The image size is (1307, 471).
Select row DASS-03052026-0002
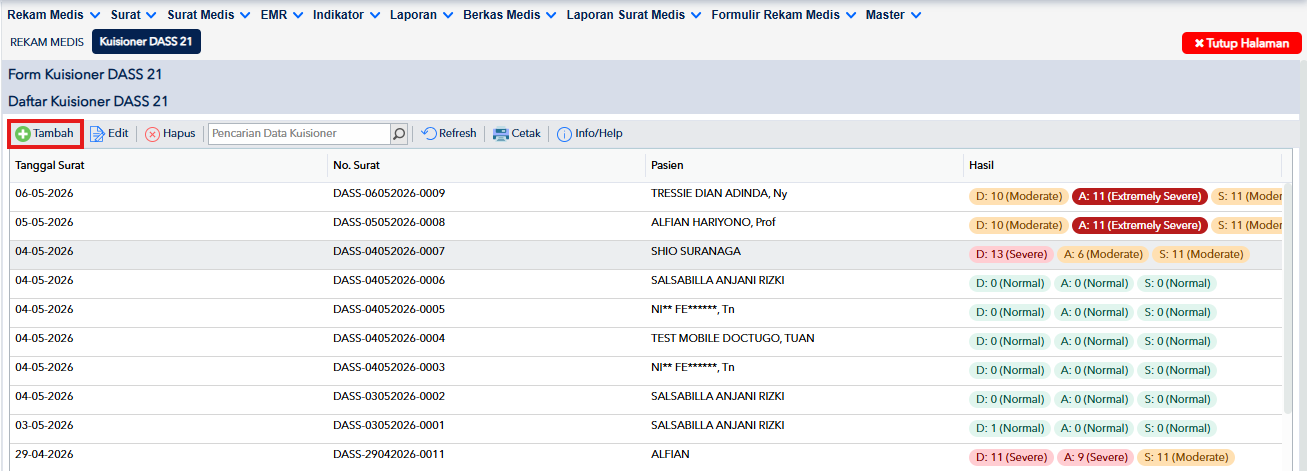point(646,399)
